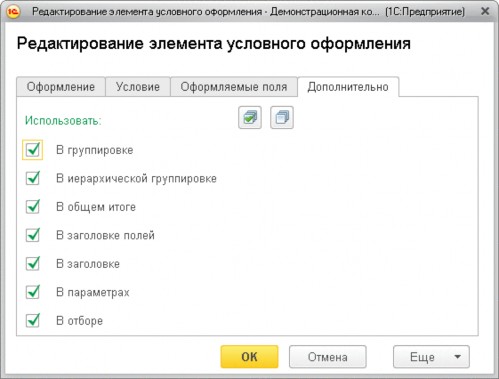
Task: Open the Еще dropdown menu
Action: point(431,357)
